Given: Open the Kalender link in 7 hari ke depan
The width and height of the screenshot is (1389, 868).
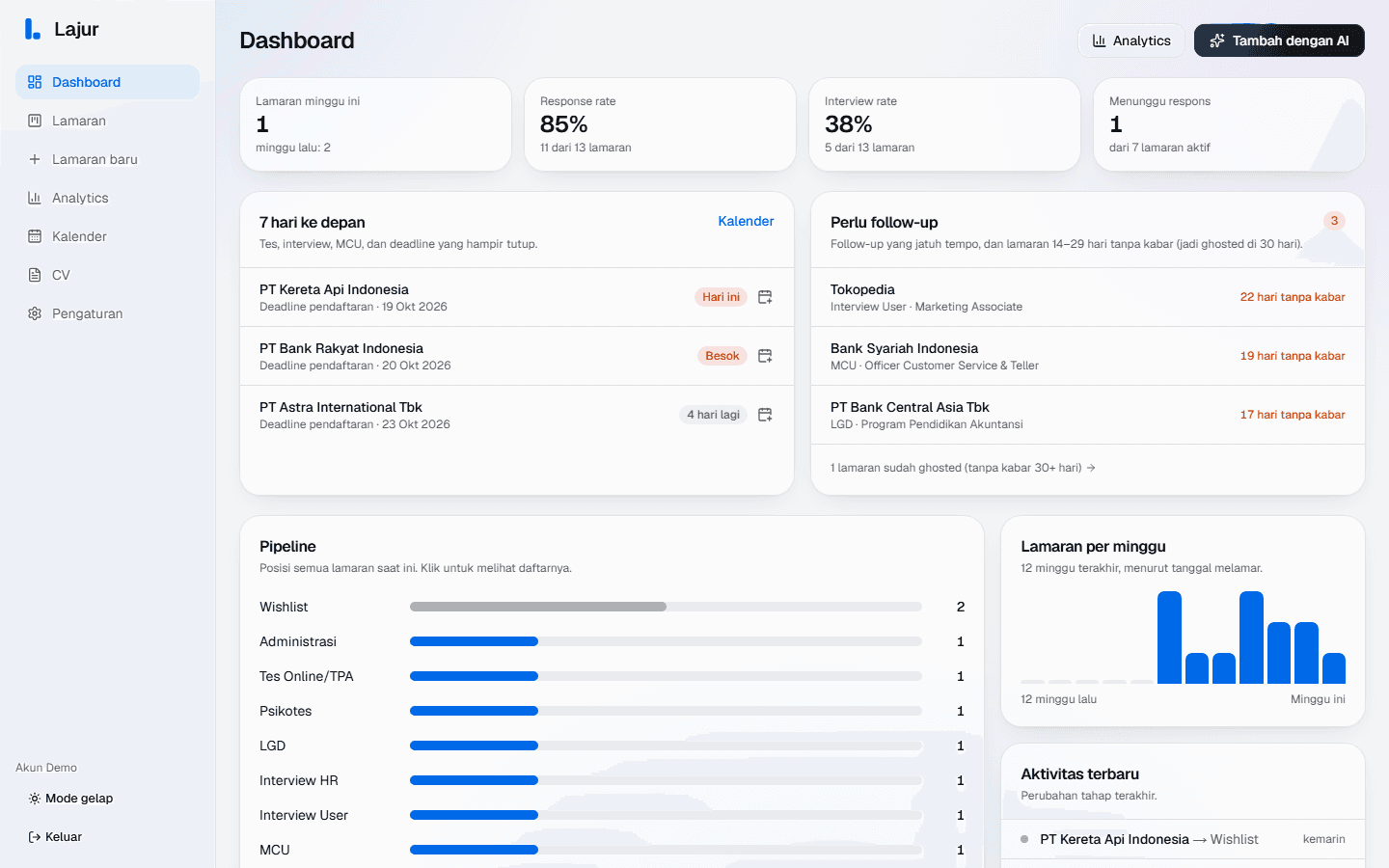Looking at the screenshot, I should tap(746, 221).
